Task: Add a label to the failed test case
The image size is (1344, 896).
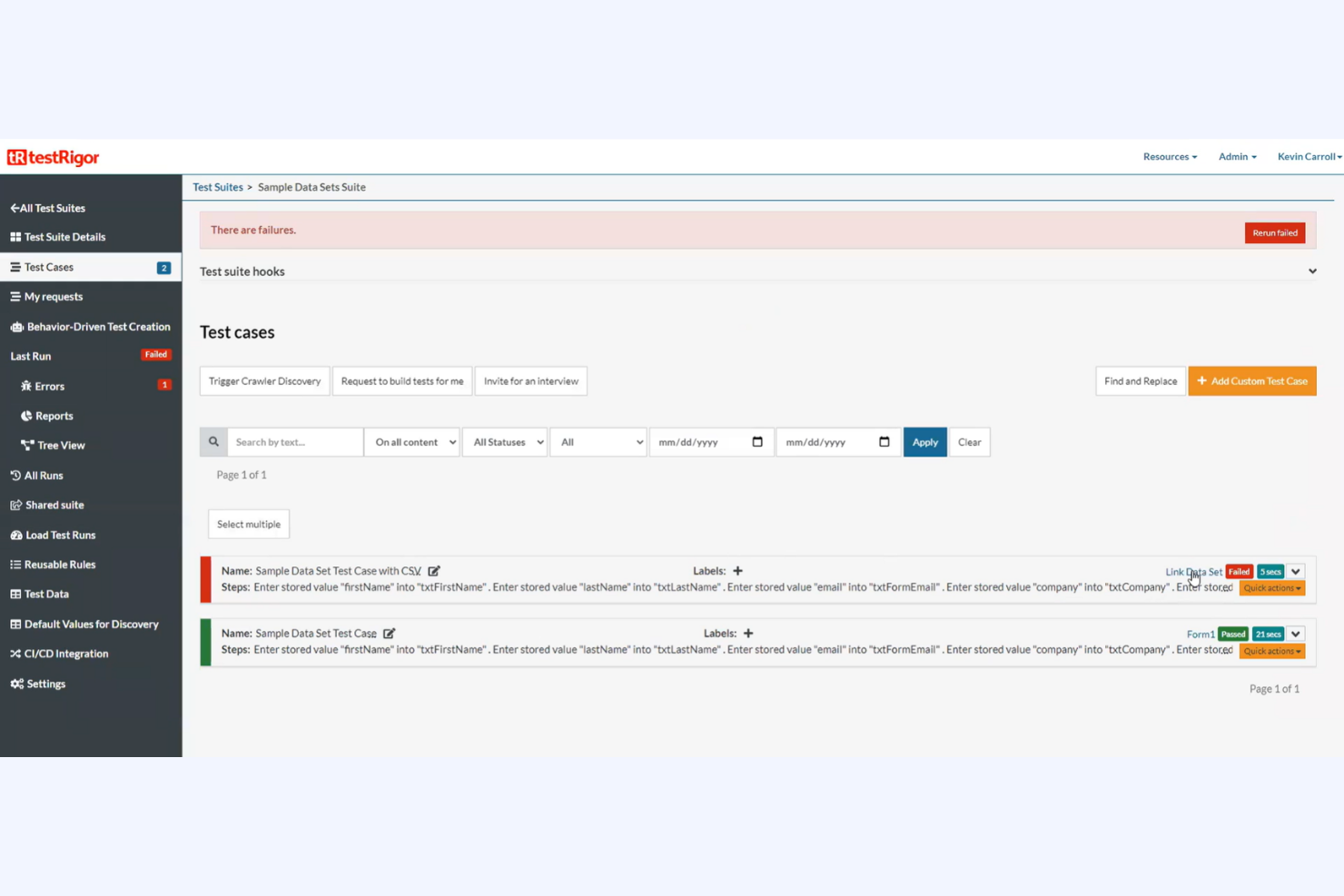Action: [x=737, y=570]
